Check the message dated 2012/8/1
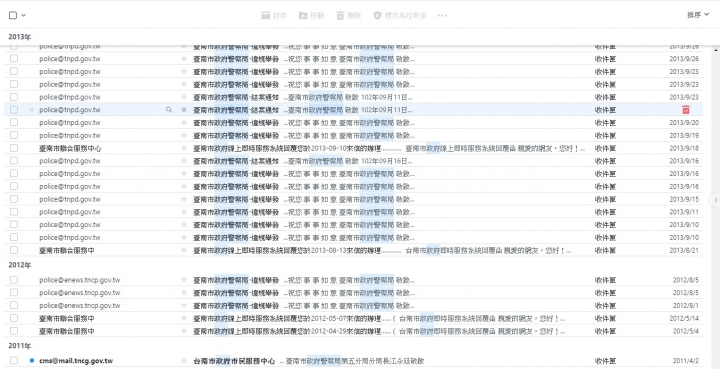This screenshot has width=720, height=369. pyautogui.click(x=14, y=305)
